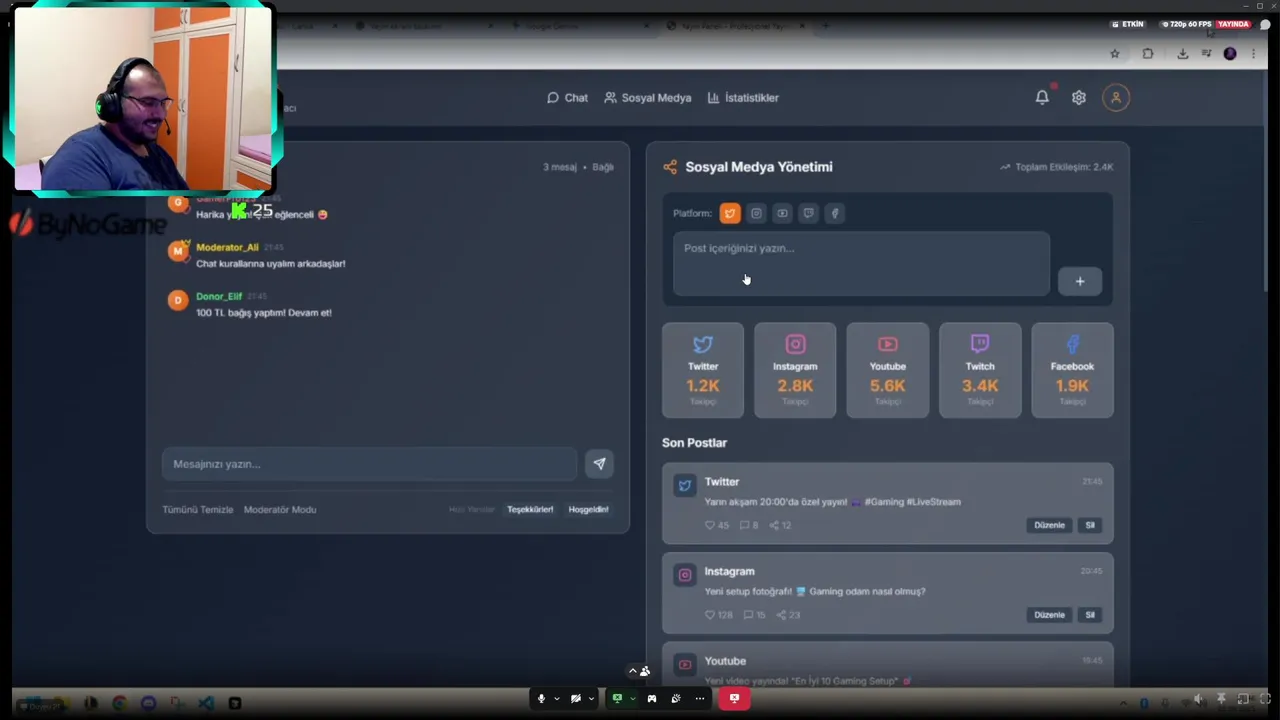The image size is (1280, 720).
Task: Click the Donor_Elif username
Action: click(219, 296)
